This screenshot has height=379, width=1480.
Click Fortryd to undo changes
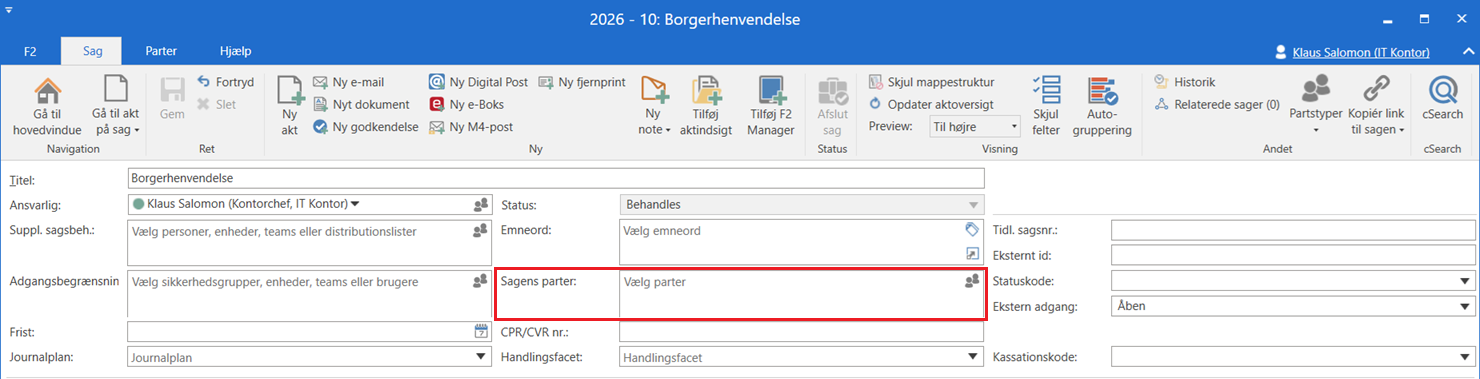pos(226,82)
